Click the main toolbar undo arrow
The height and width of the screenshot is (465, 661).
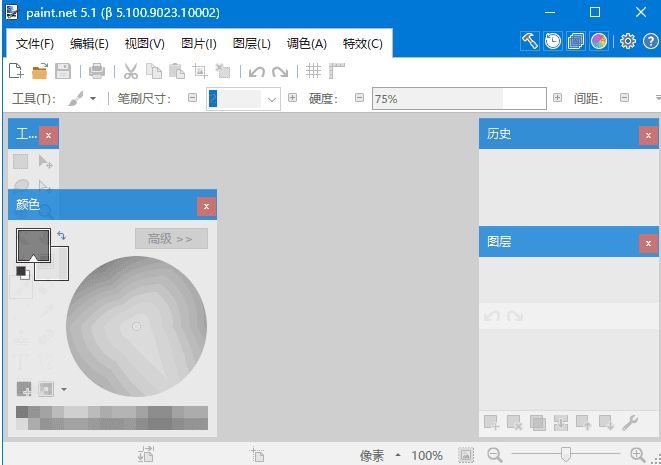[257, 72]
